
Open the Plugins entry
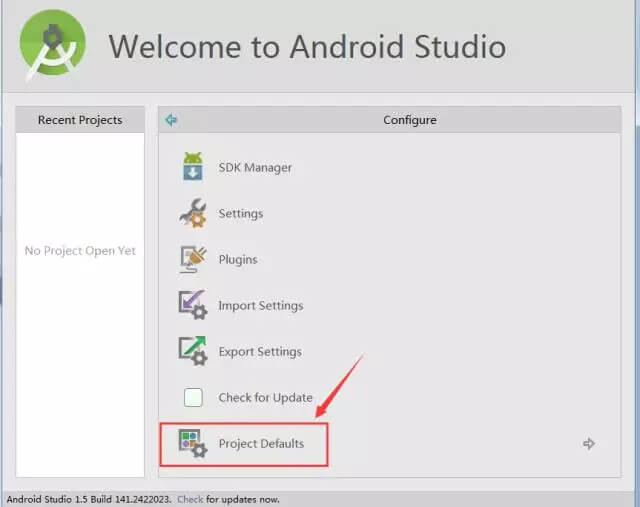pos(238,260)
